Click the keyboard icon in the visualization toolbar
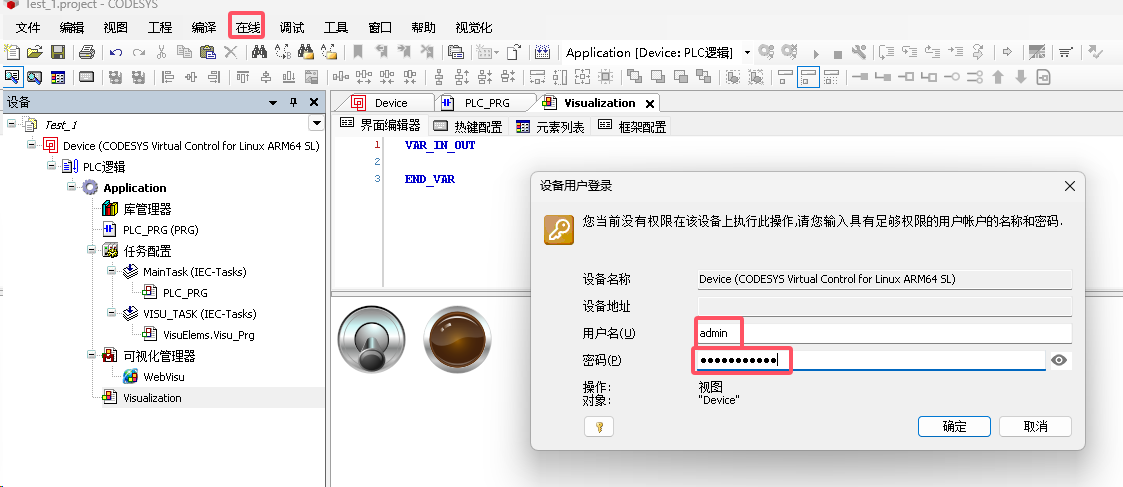This screenshot has width=1123, height=487. 87,77
